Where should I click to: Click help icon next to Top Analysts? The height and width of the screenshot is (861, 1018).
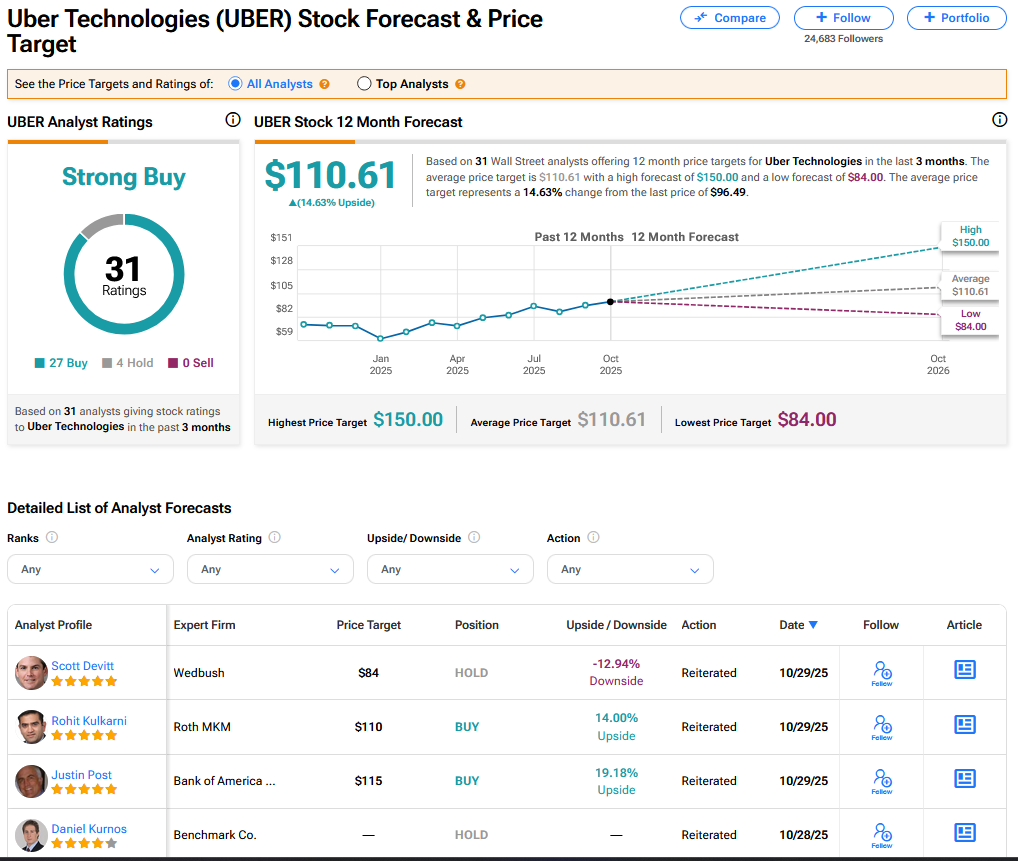point(460,85)
